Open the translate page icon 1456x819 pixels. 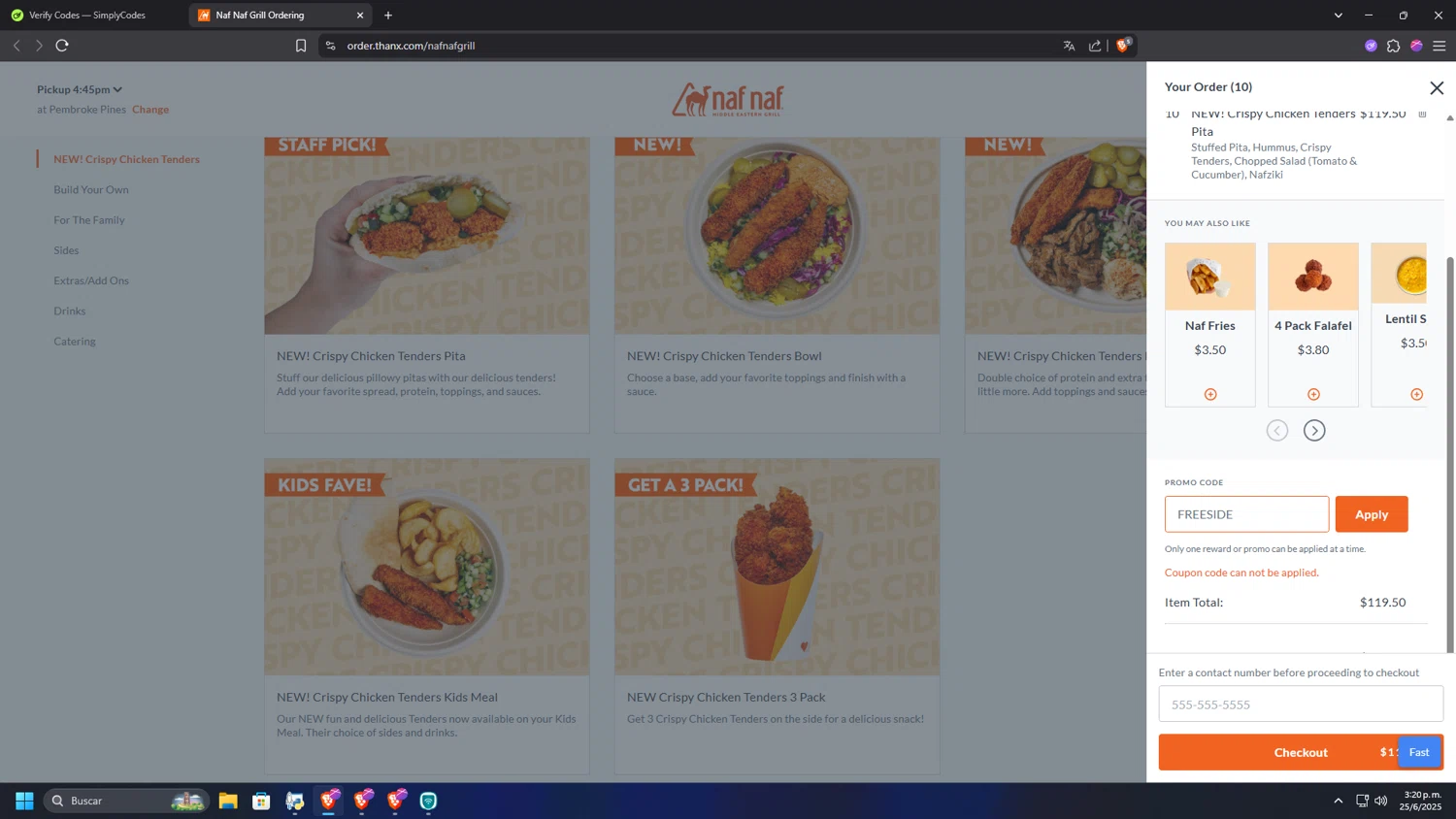pos(1069,46)
